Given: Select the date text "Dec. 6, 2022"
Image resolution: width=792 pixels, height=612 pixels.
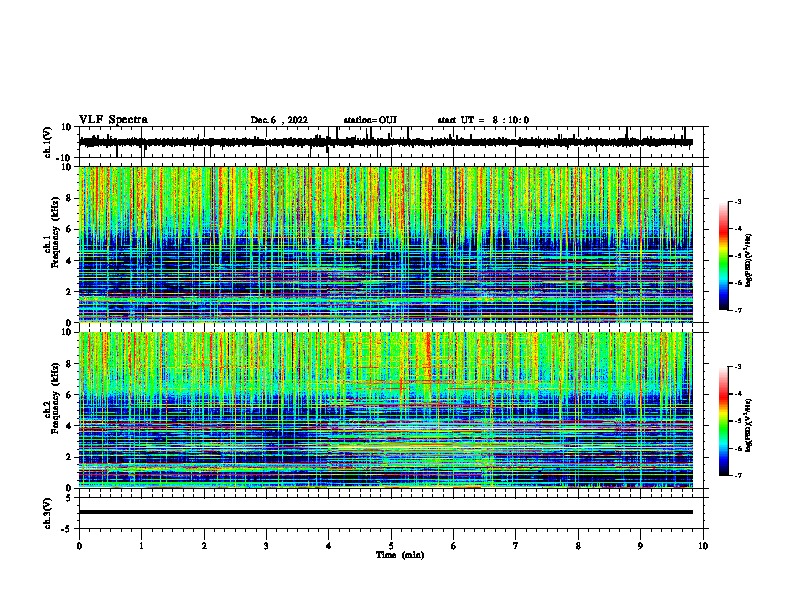Looking at the screenshot, I should tap(279, 120).
